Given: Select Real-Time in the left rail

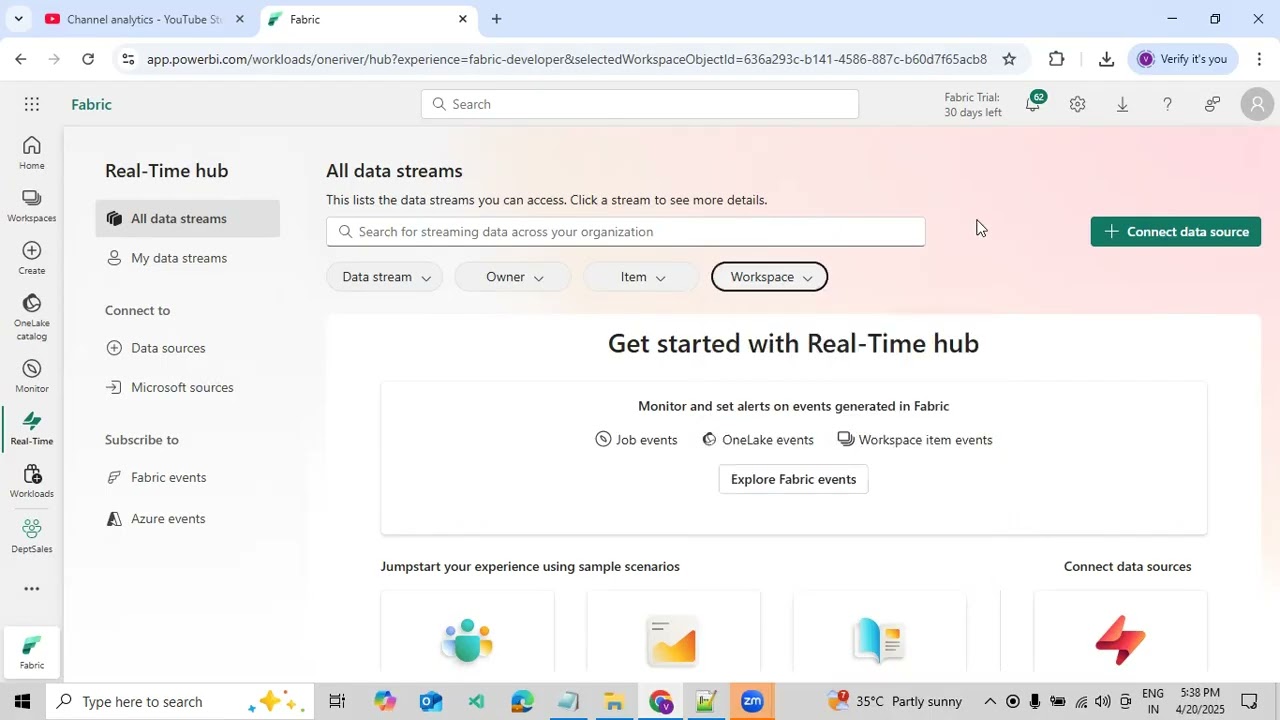Looking at the screenshot, I should tap(32, 429).
